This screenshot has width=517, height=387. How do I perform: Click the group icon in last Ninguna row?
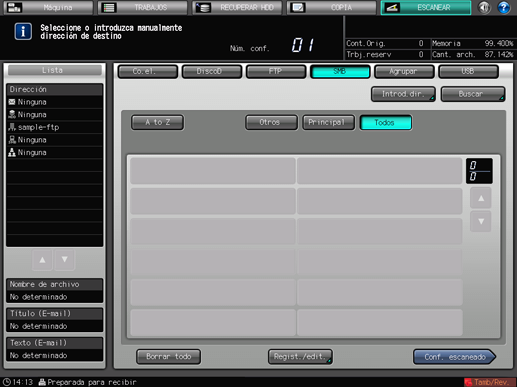[12, 153]
